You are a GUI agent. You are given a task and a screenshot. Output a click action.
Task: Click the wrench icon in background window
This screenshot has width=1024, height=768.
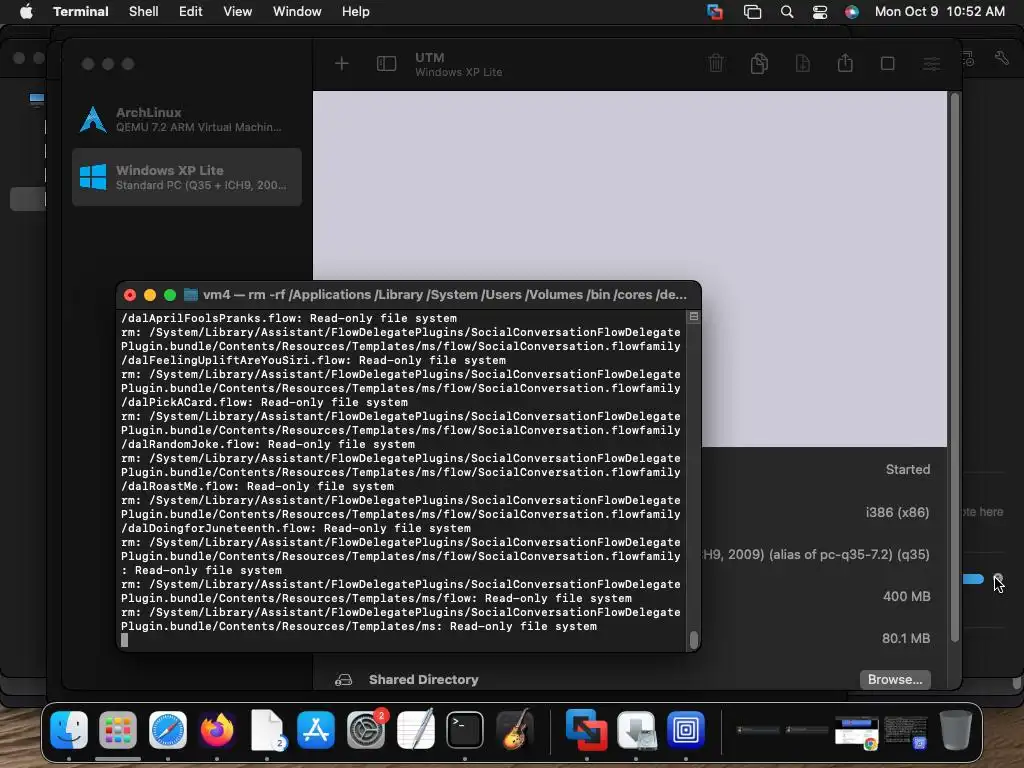[x=1002, y=57]
